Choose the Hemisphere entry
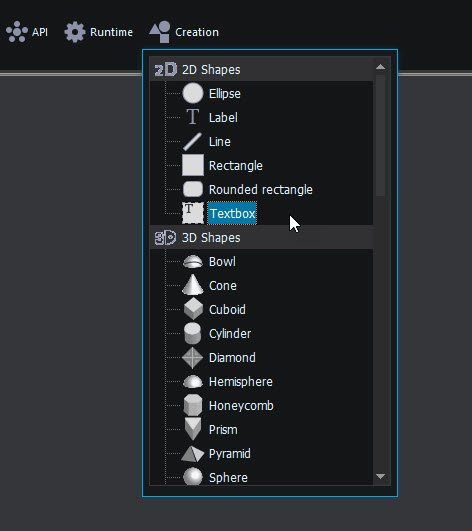This screenshot has height=531, width=472. point(241,382)
